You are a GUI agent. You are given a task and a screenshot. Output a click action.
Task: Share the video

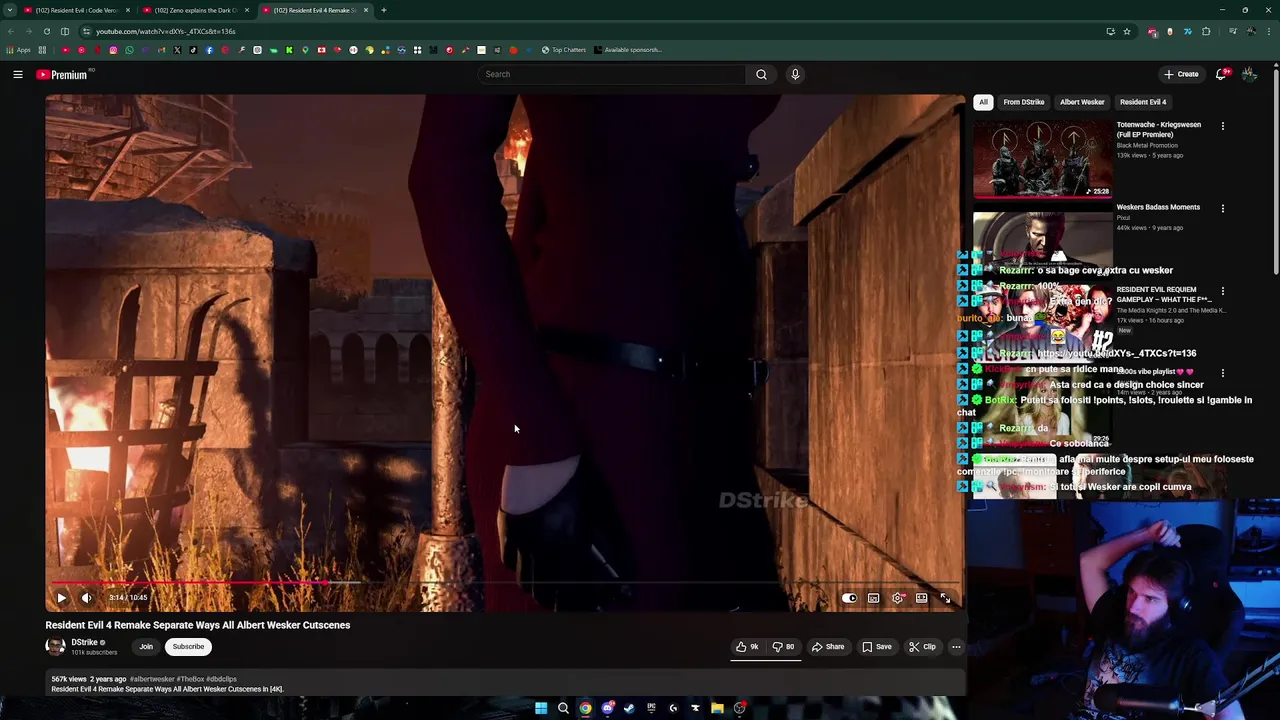coord(828,647)
